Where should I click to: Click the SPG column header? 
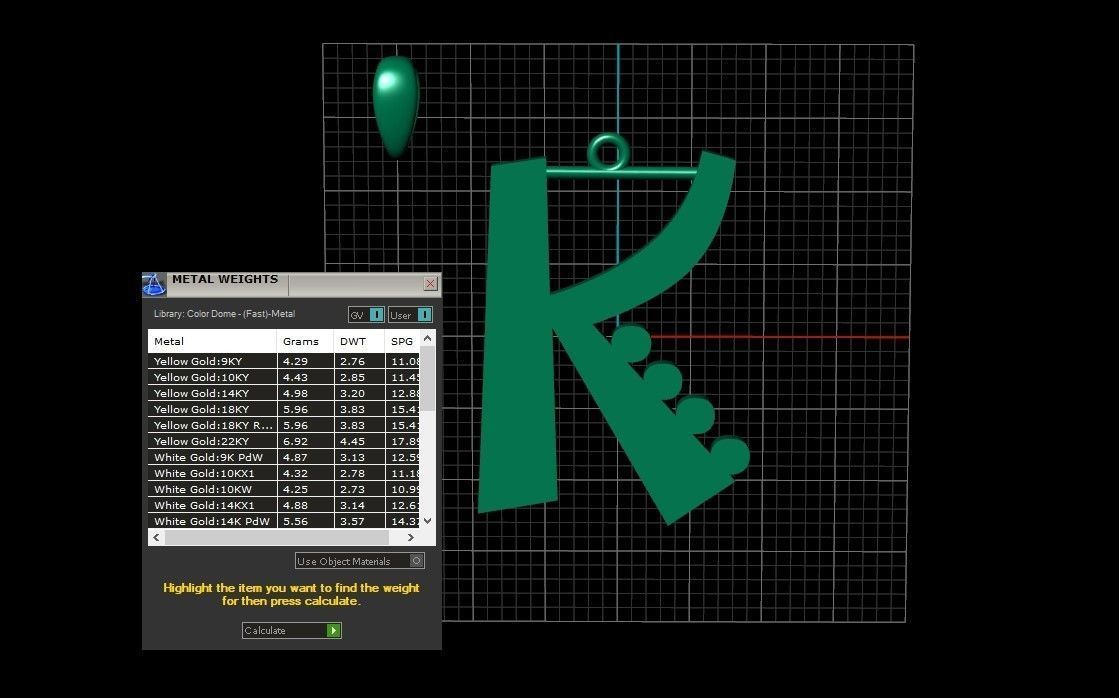point(402,341)
